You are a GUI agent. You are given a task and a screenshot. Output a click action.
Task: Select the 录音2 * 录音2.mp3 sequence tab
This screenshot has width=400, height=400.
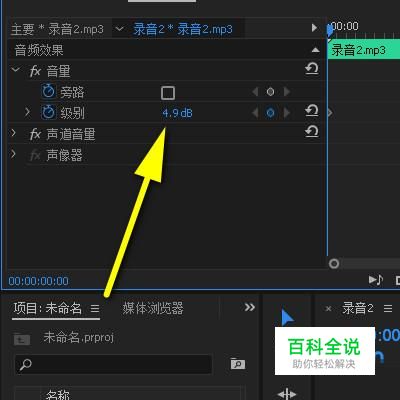coord(183,29)
